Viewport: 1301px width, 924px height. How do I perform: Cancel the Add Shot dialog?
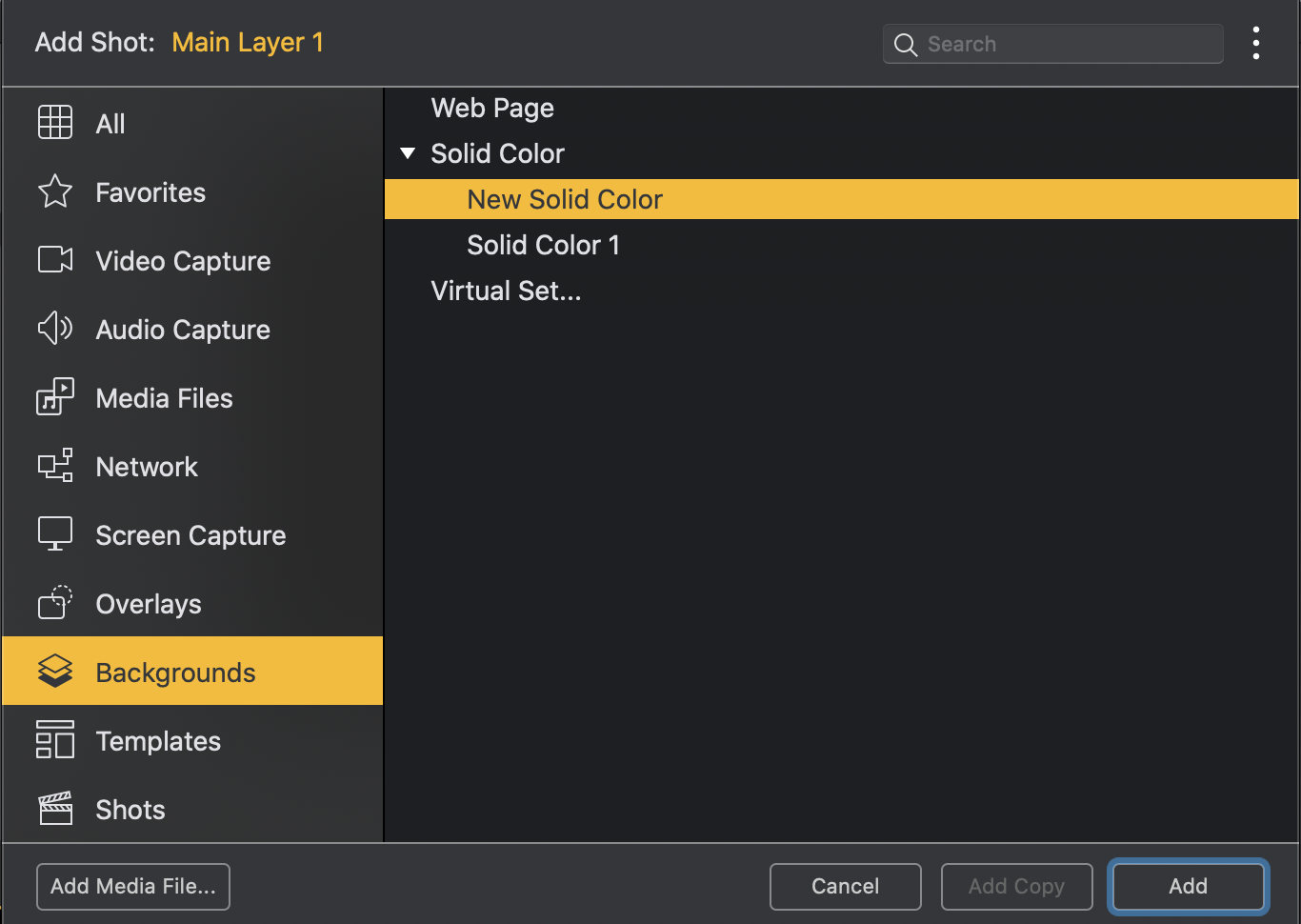tap(845, 886)
